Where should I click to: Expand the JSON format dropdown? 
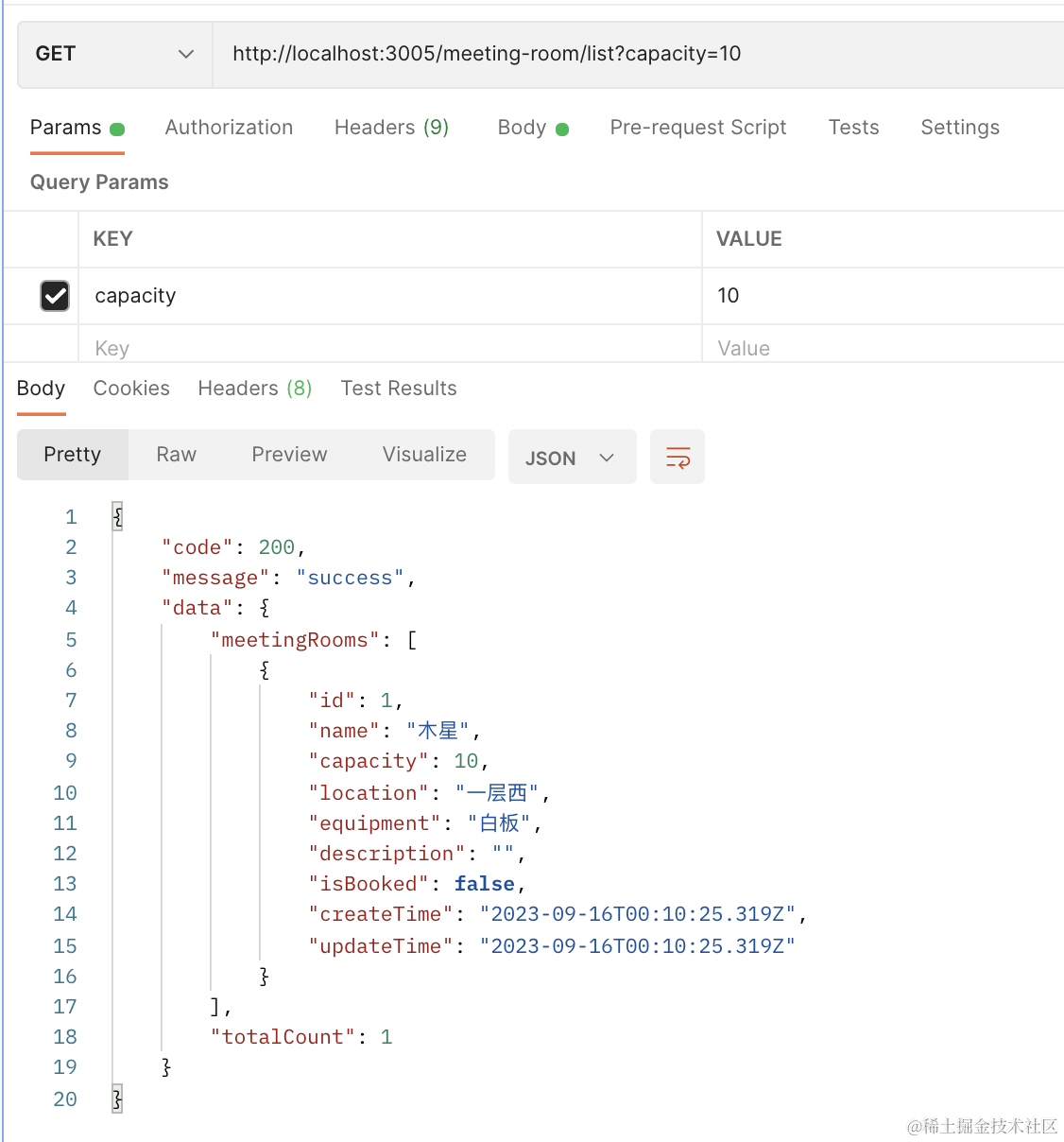coord(571,458)
